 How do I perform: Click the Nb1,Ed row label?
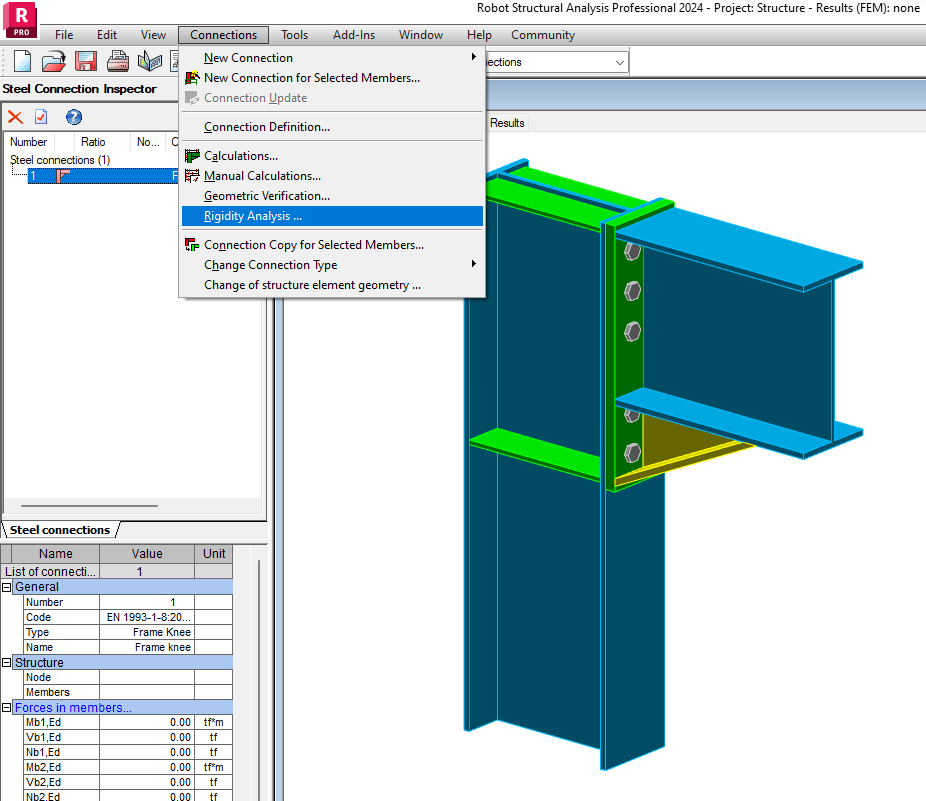click(61, 752)
